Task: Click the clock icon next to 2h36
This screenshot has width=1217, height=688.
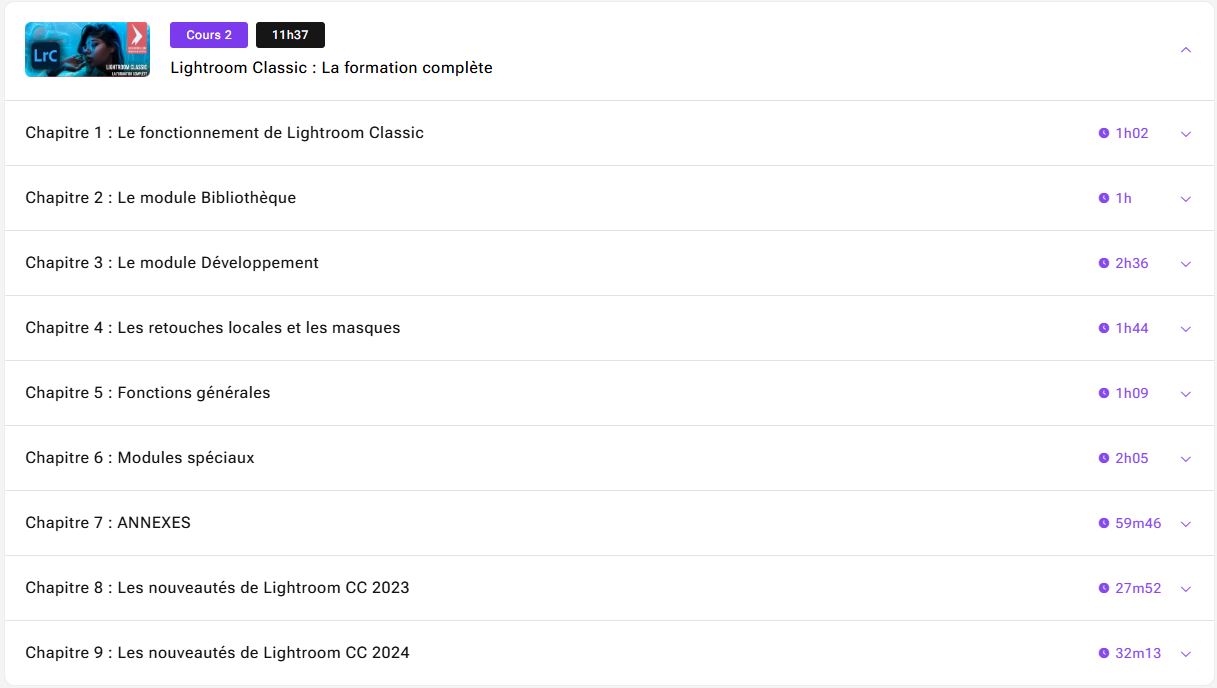Action: (1104, 263)
